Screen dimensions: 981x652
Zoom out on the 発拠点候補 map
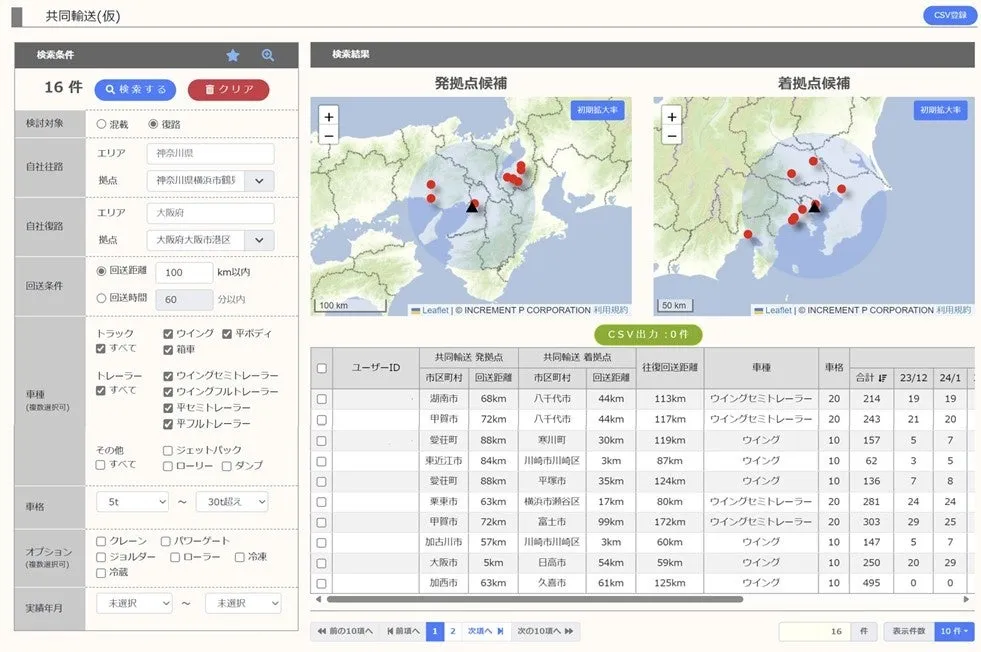coord(329,136)
